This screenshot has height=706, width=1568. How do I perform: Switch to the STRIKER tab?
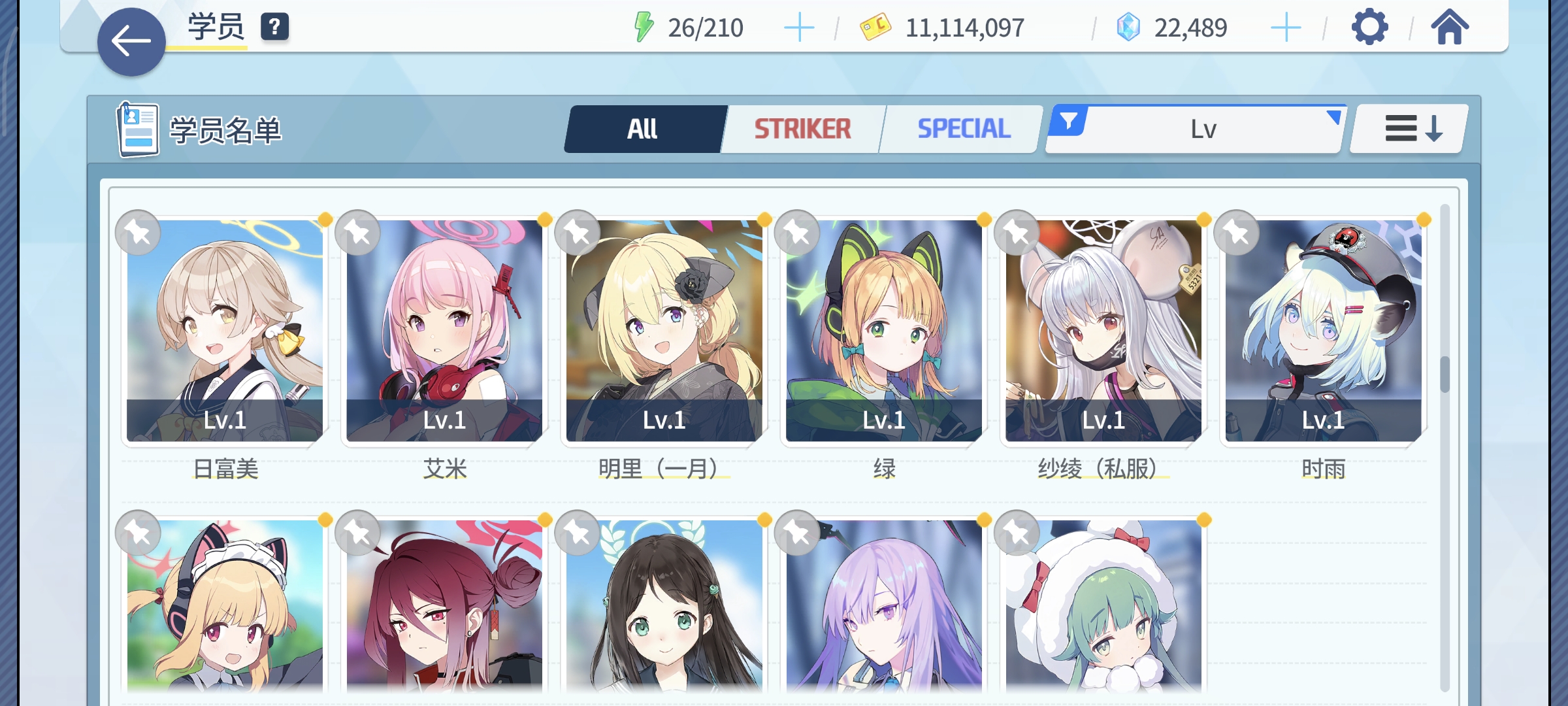[x=803, y=129]
